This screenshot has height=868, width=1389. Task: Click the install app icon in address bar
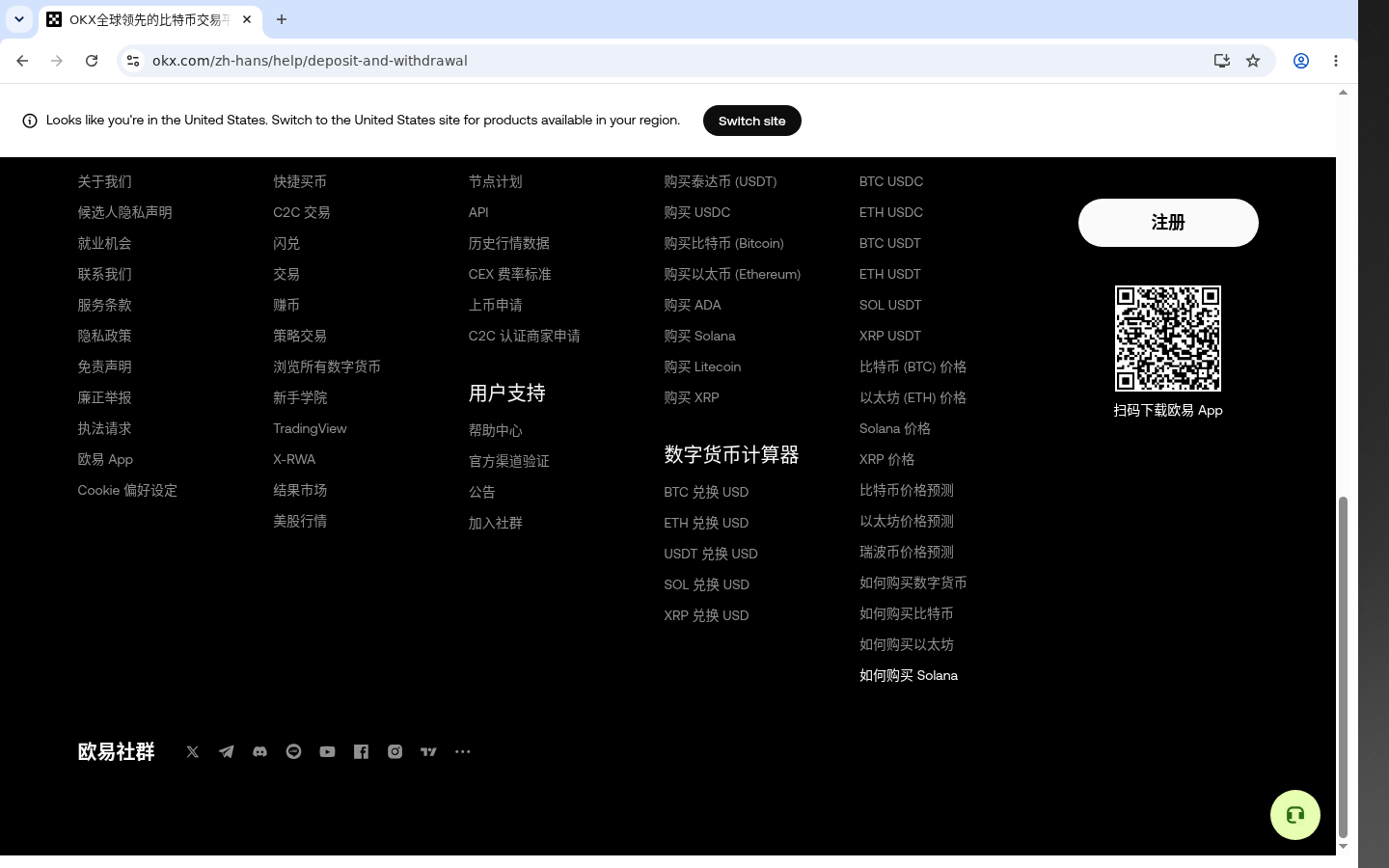click(x=1222, y=61)
